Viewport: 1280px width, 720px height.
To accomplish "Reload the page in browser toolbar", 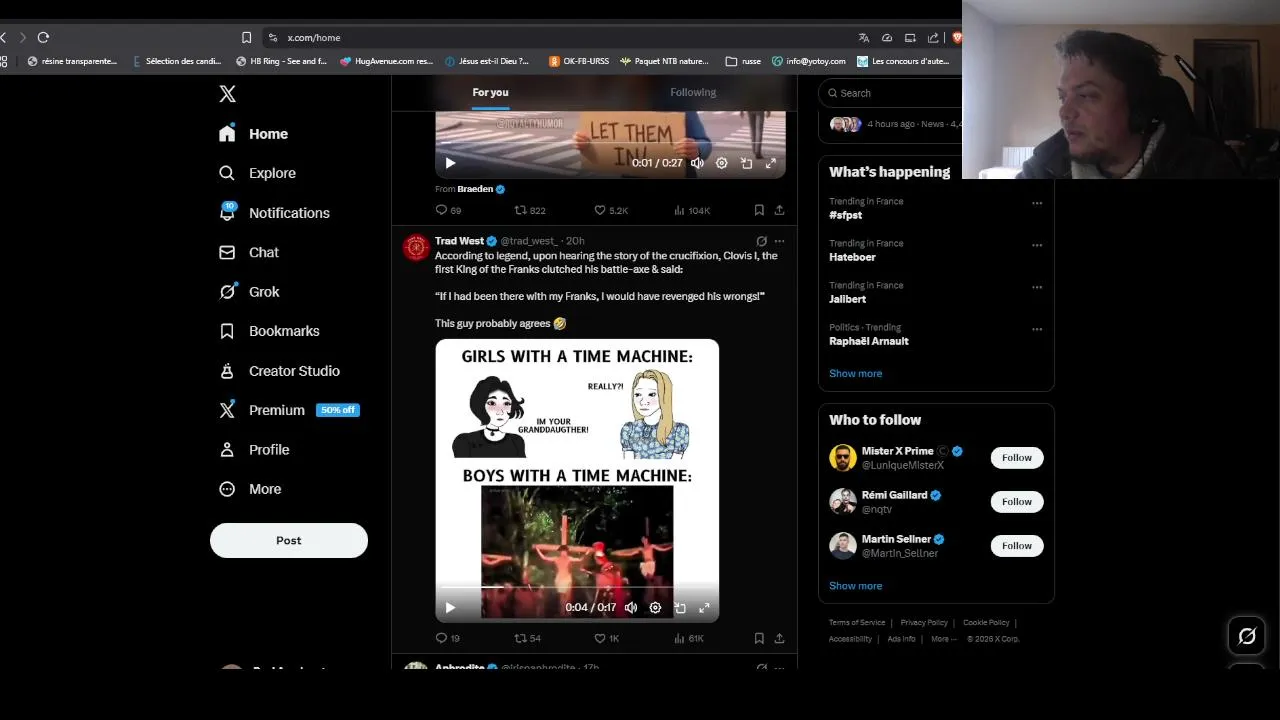I will click(x=43, y=37).
